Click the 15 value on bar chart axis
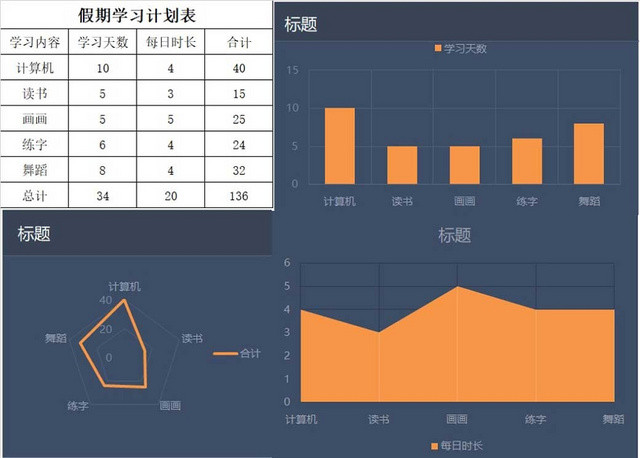This screenshot has width=640, height=458. point(292,70)
